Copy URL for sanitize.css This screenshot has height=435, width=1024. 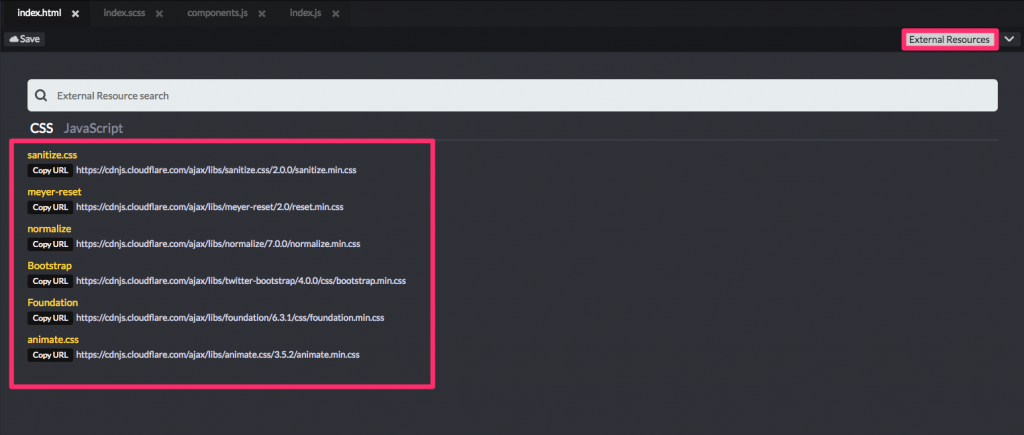(x=50, y=170)
